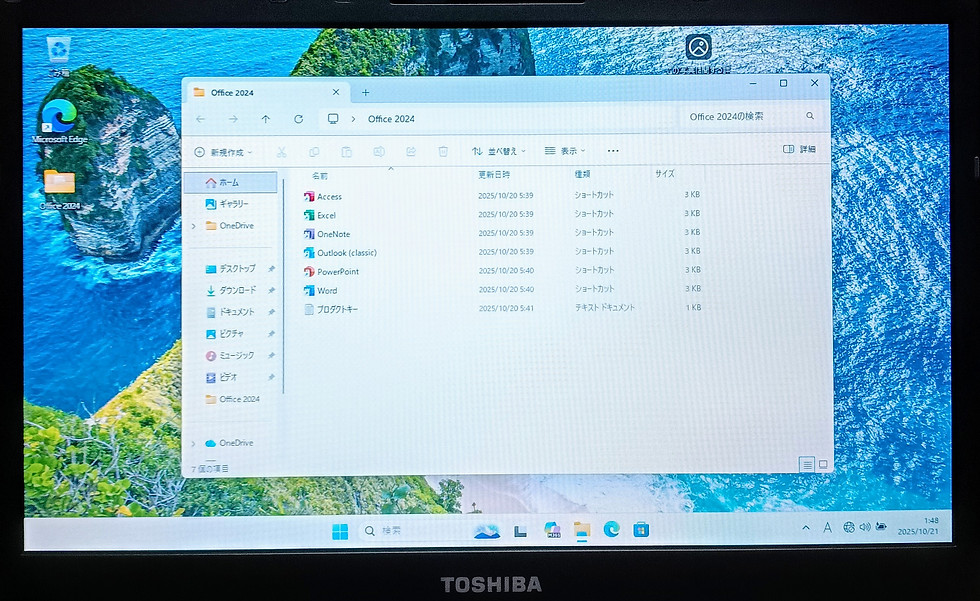Sort by the 種類 column header
Image resolution: width=980 pixels, height=601 pixels.
coord(582,174)
